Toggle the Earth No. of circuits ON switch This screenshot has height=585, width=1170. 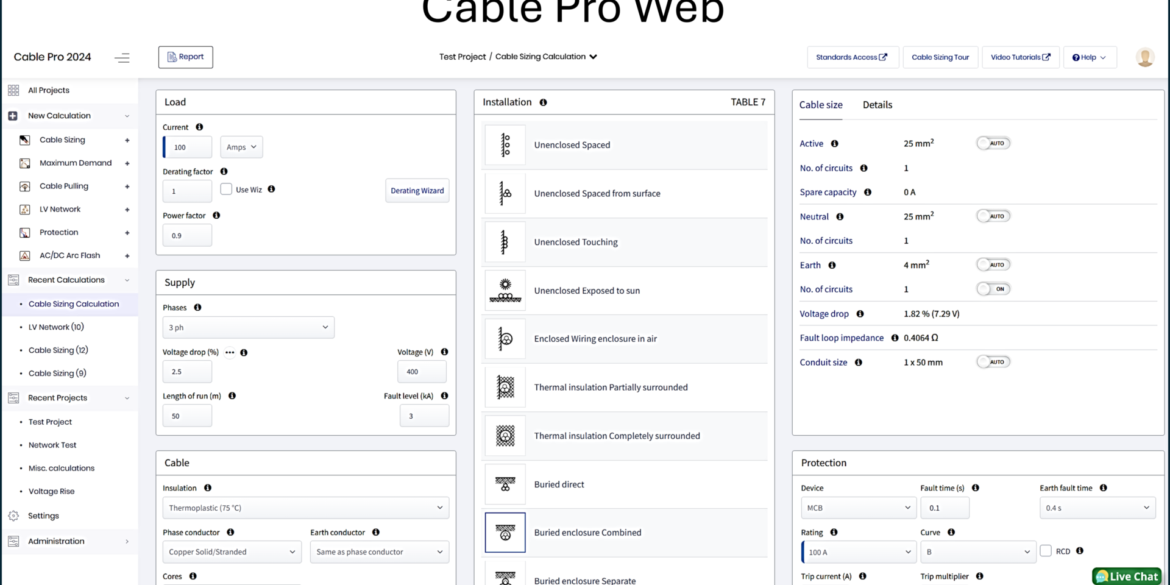(x=993, y=289)
